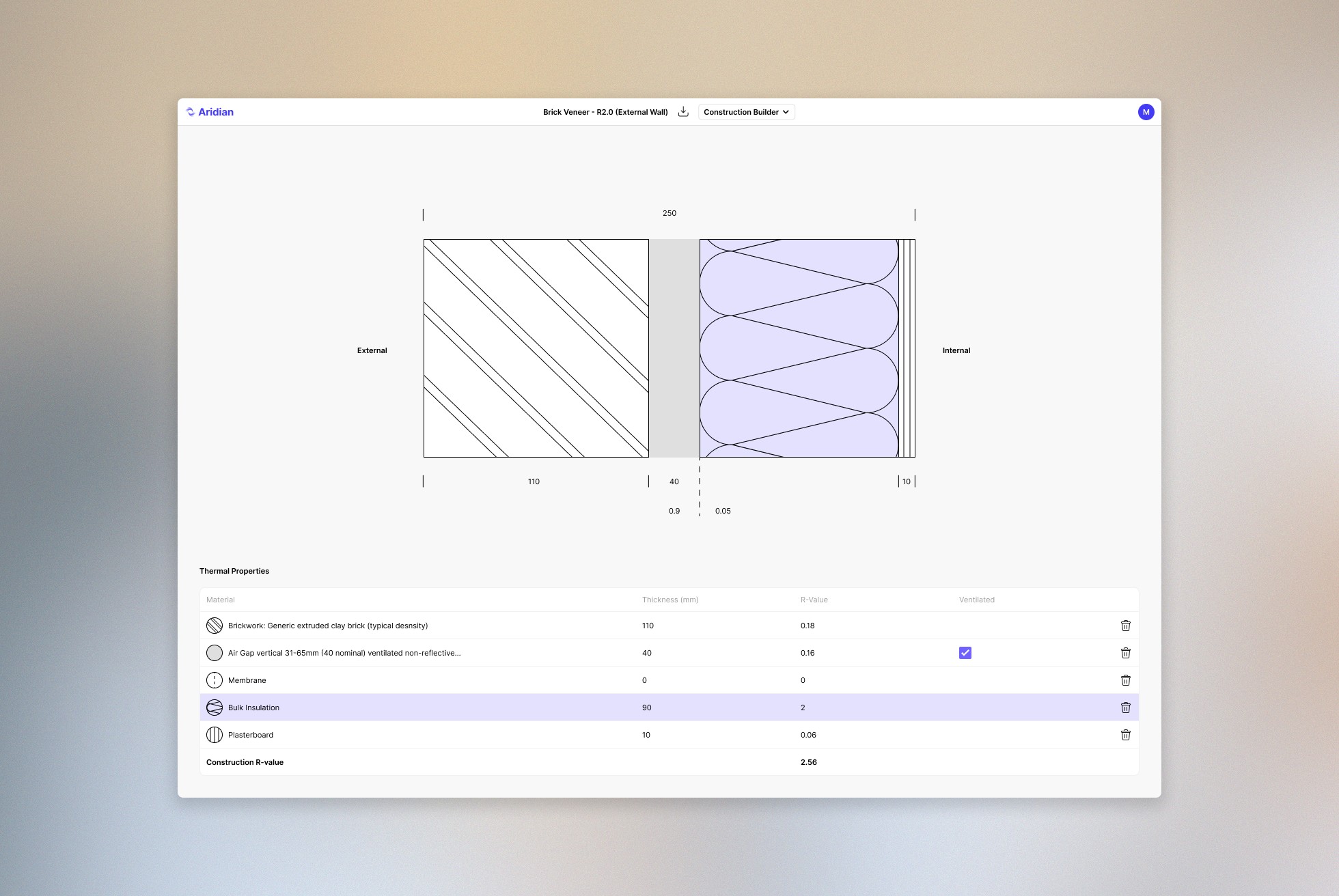Edit Plasterboard R-Value 0.06

[808, 735]
